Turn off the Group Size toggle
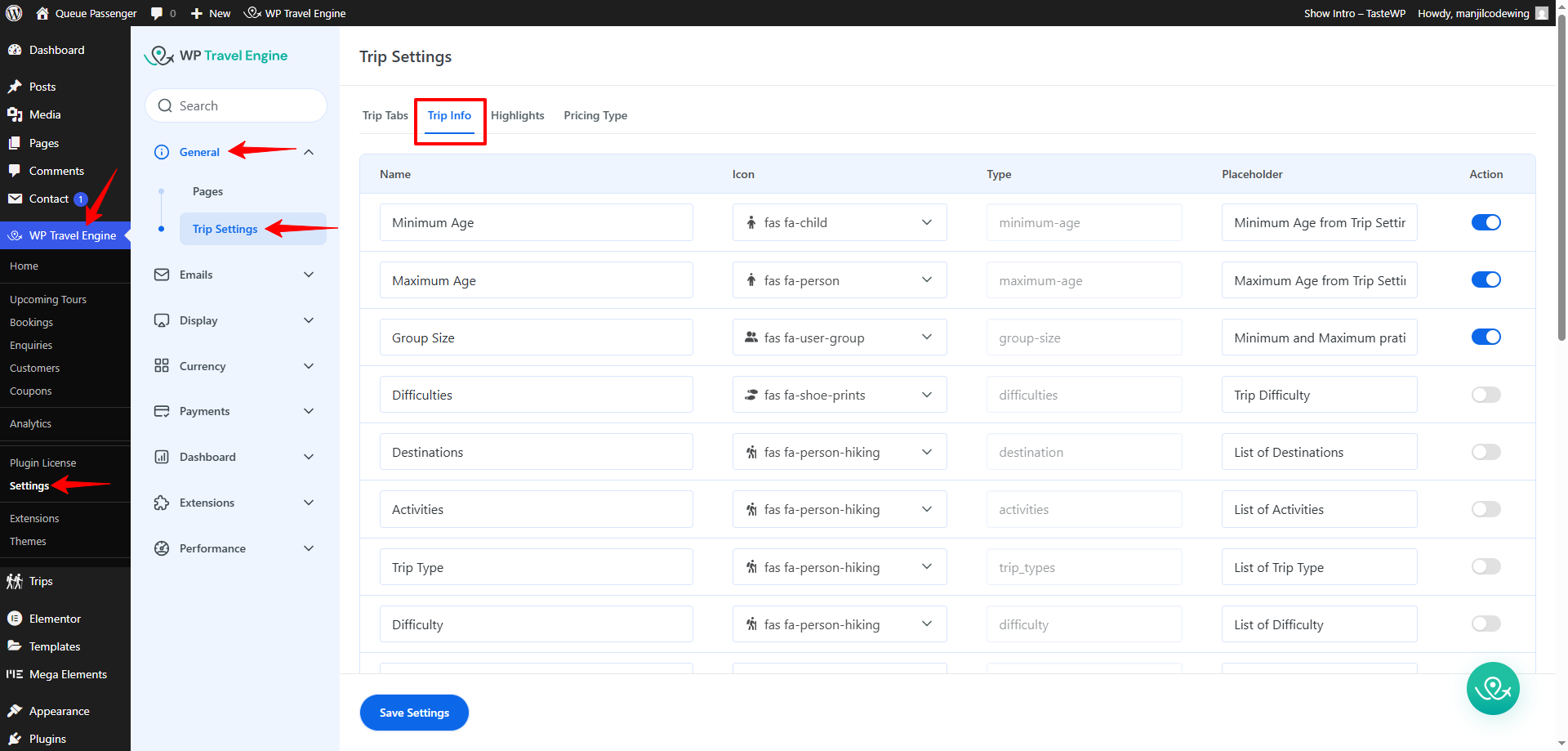Viewport: 1568px width, 751px height. 1486,336
